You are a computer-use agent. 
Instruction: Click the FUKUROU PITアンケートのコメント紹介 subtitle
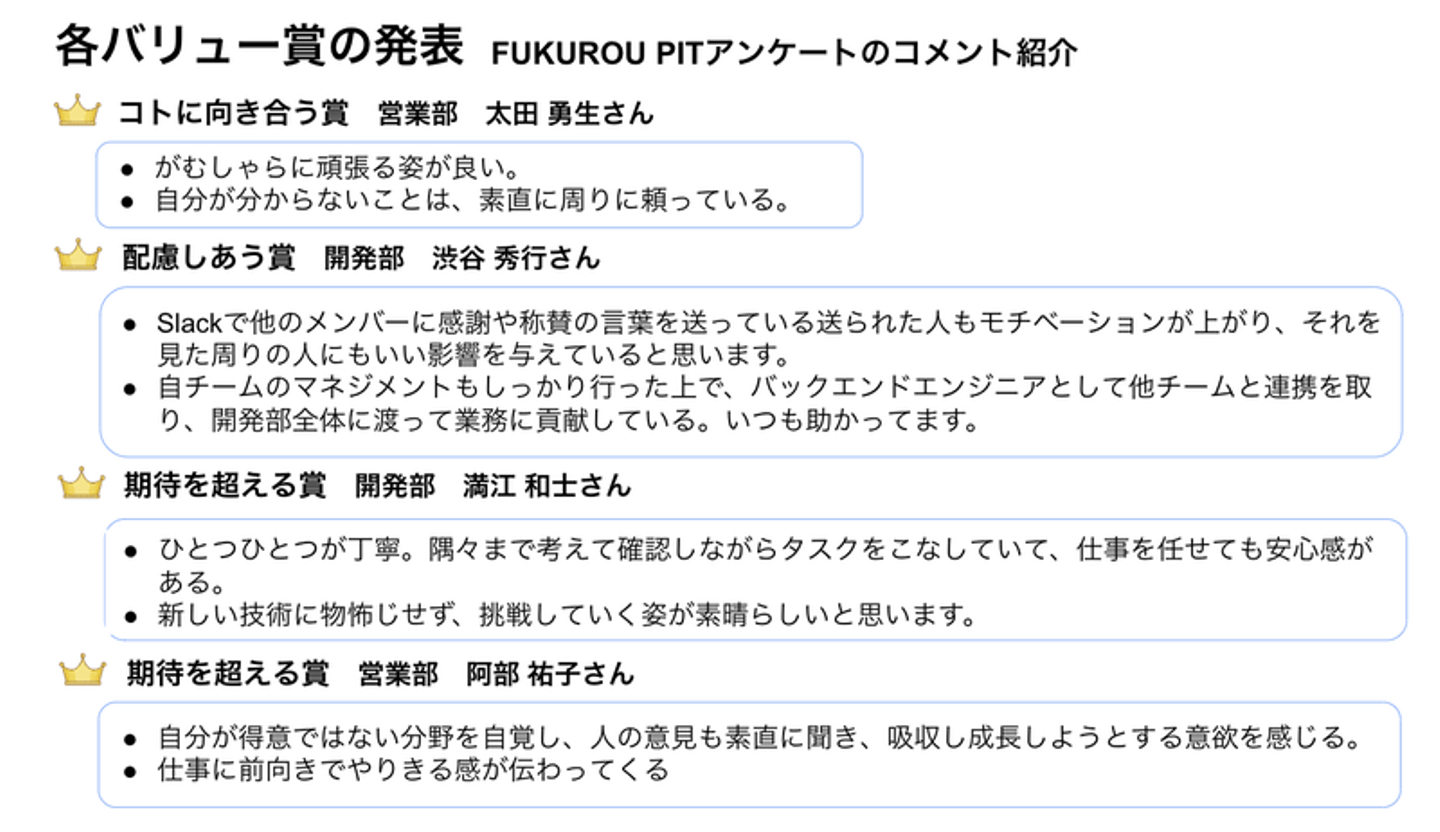coord(784,52)
